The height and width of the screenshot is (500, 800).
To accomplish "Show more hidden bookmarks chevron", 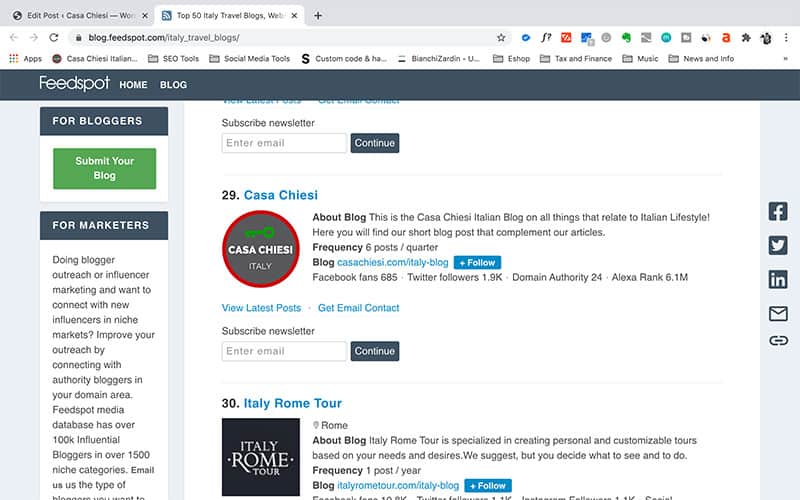I will [785, 59].
